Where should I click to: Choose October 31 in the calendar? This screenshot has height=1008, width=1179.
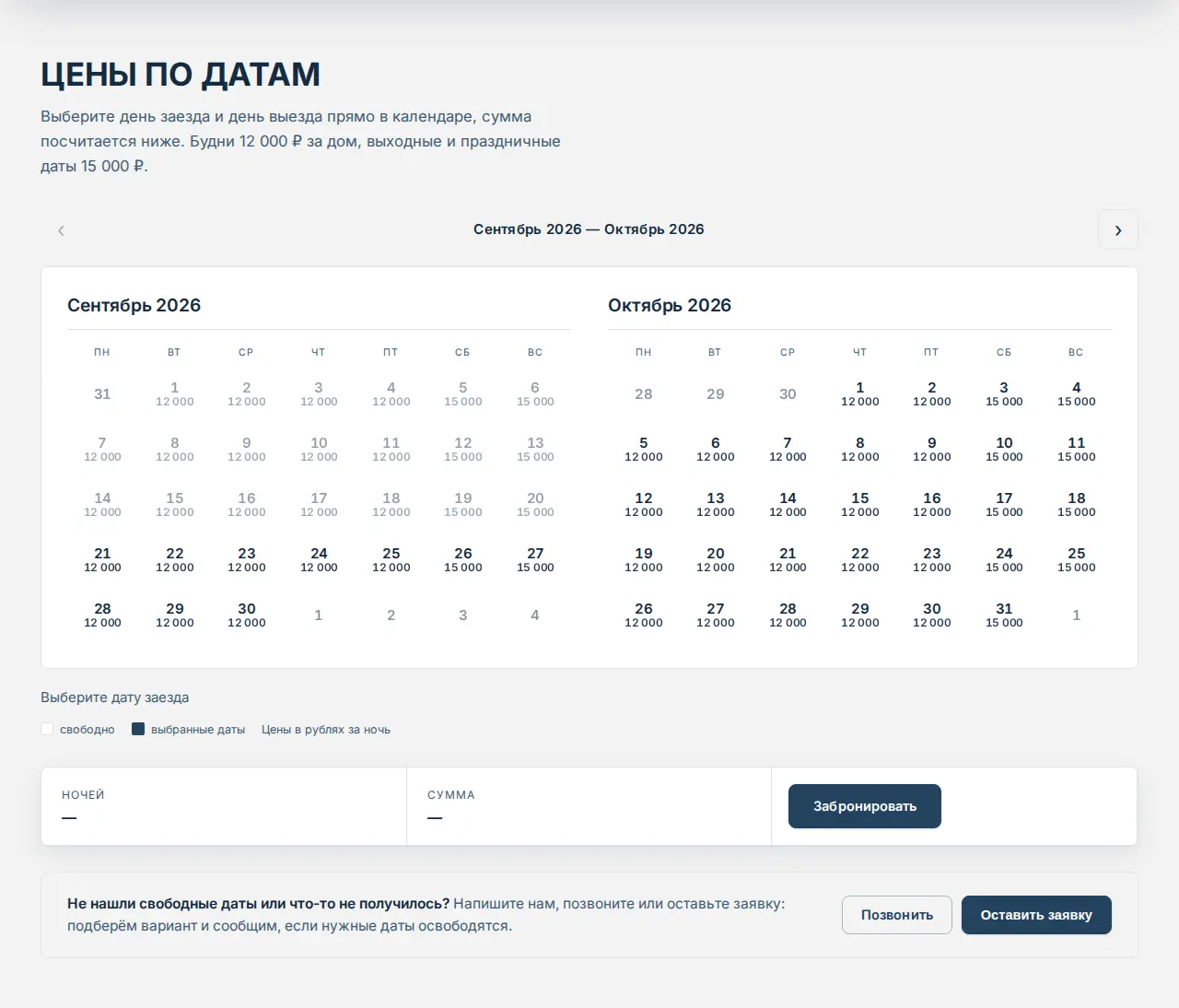[1004, 615]
